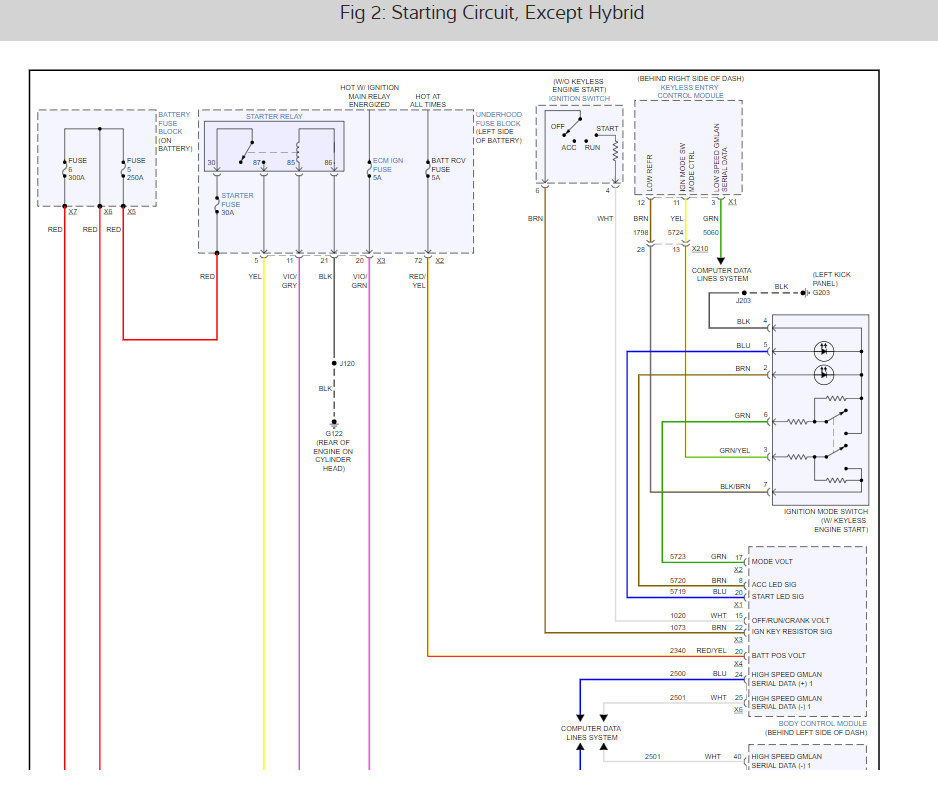Click the FUSE 6 300A label
The width and height of the screenshot is (938, 799).
point(77,169)
